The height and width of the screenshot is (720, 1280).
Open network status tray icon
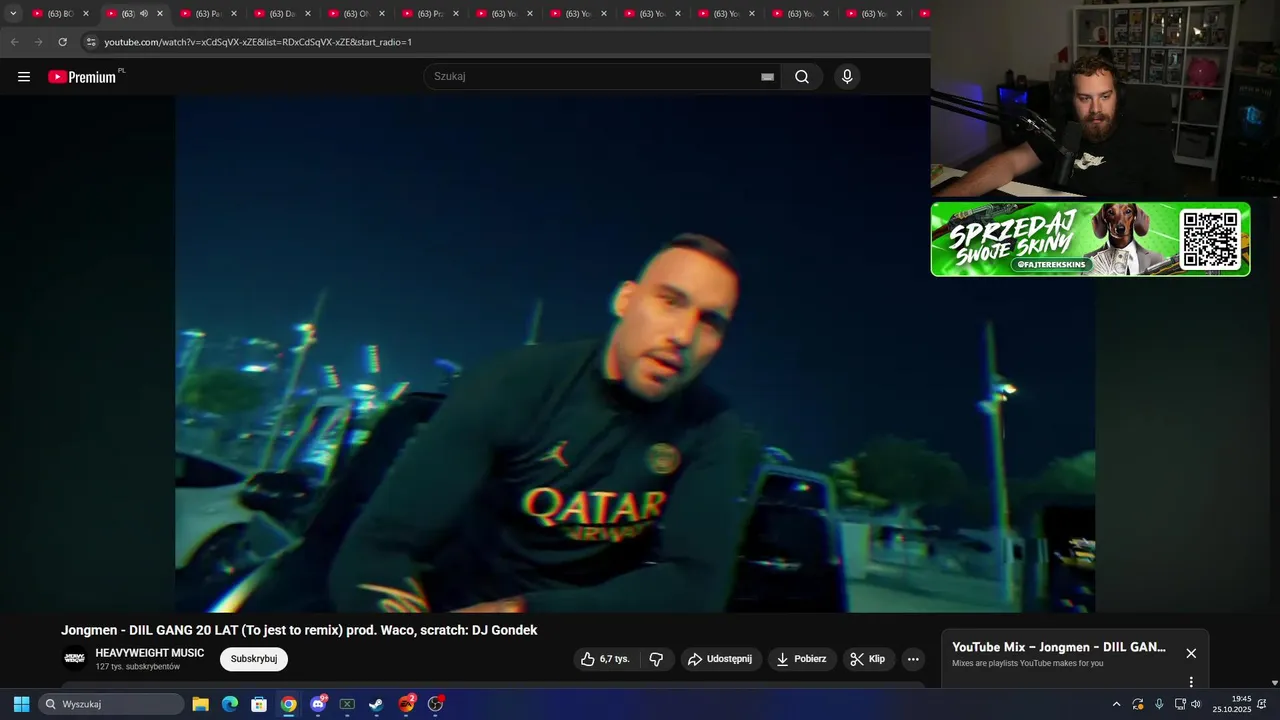pos(1180,704)
